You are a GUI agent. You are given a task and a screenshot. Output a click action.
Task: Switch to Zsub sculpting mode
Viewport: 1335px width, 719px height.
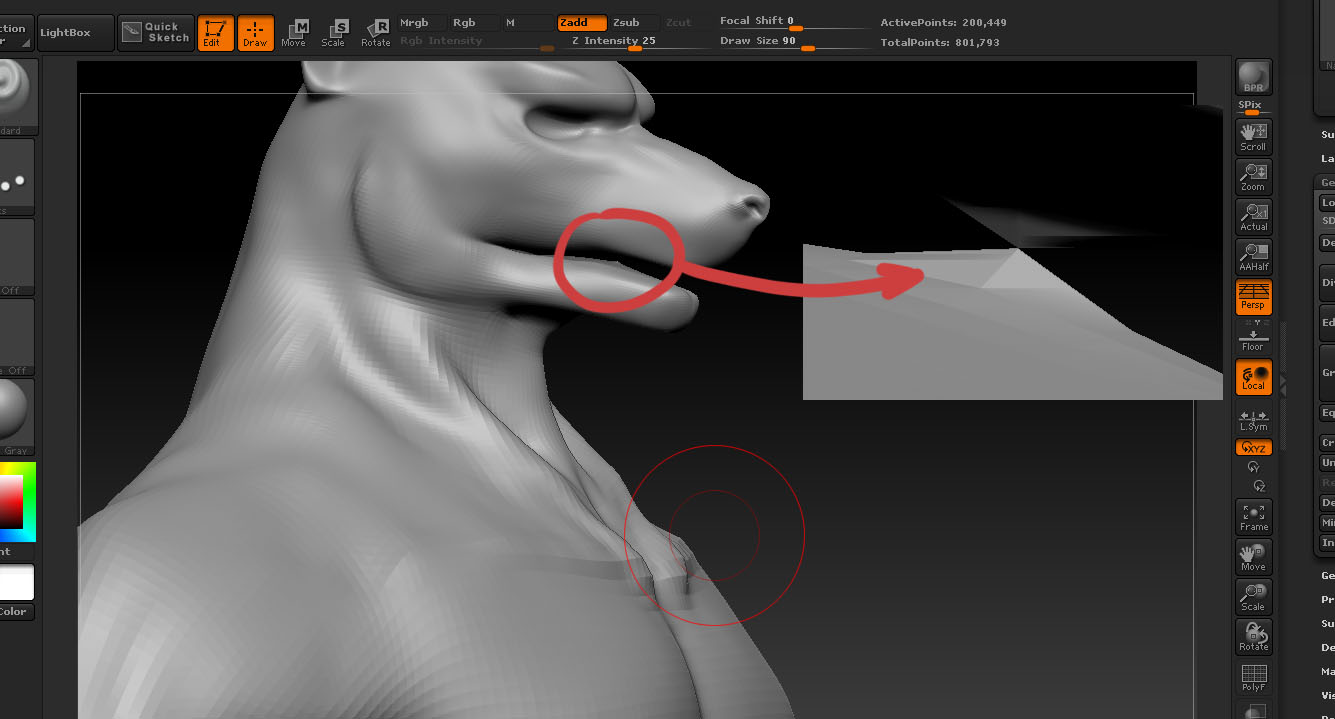pos(634,22)
